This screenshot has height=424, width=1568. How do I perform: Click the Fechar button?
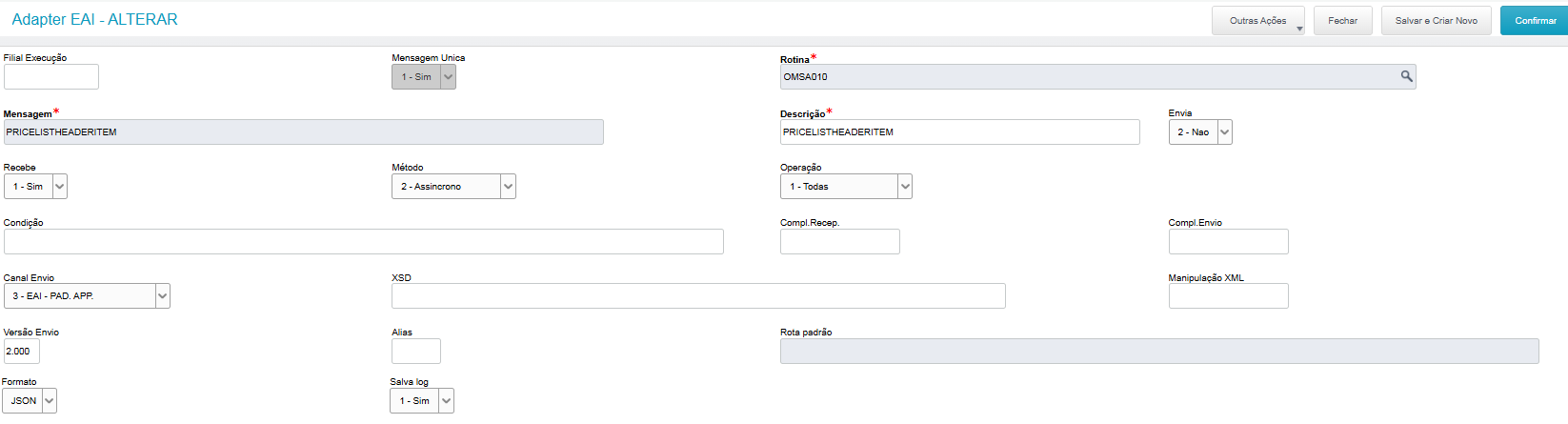point(1342,21)
